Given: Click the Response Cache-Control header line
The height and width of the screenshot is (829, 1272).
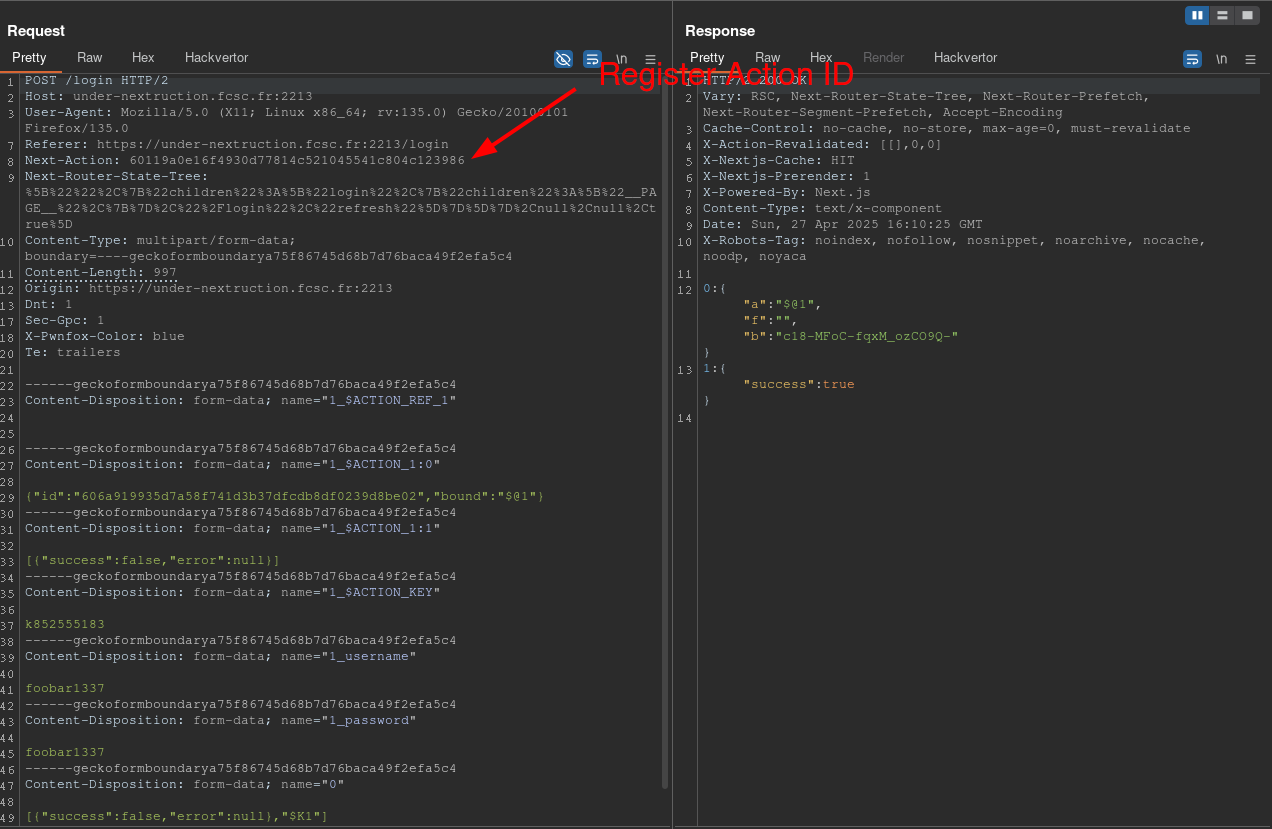Looking at the screenshot, I should pyautogui.click(x=947, y=128).
